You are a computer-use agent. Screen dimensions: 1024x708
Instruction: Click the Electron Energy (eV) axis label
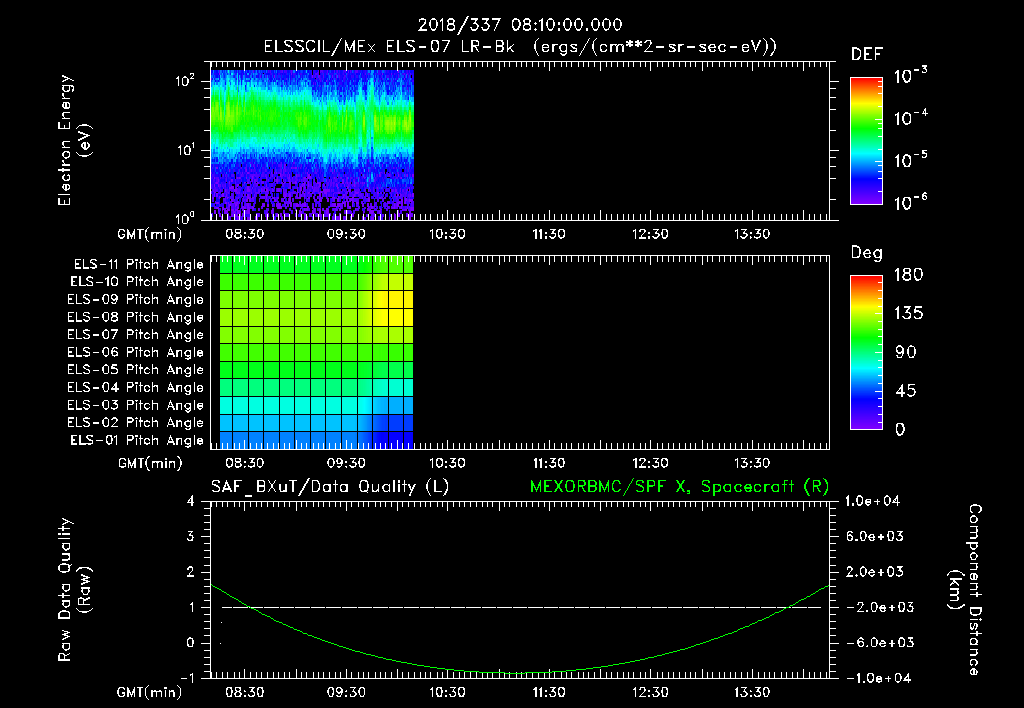pos(74,140)
